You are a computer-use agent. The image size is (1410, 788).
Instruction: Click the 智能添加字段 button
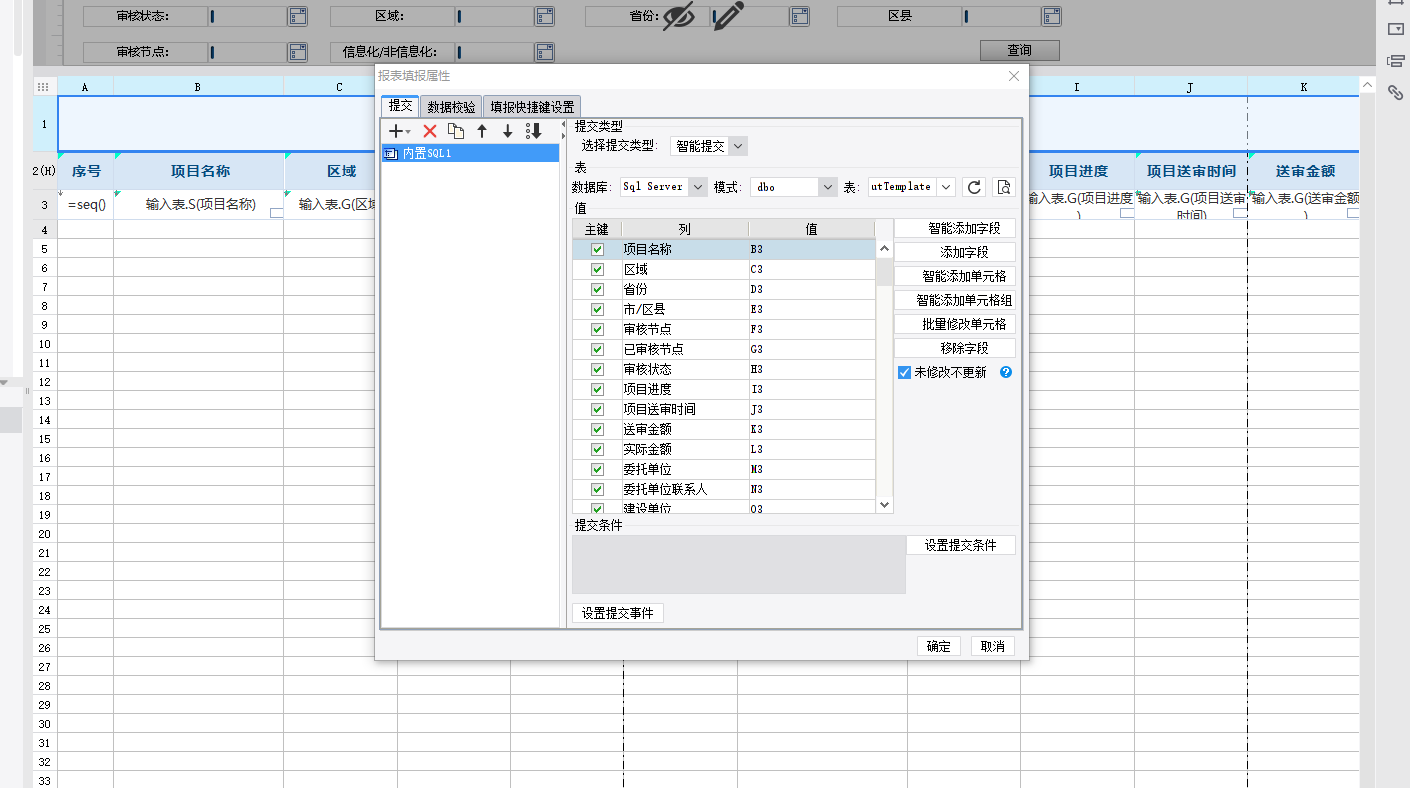pyautogui.click(x=955, y=228)
